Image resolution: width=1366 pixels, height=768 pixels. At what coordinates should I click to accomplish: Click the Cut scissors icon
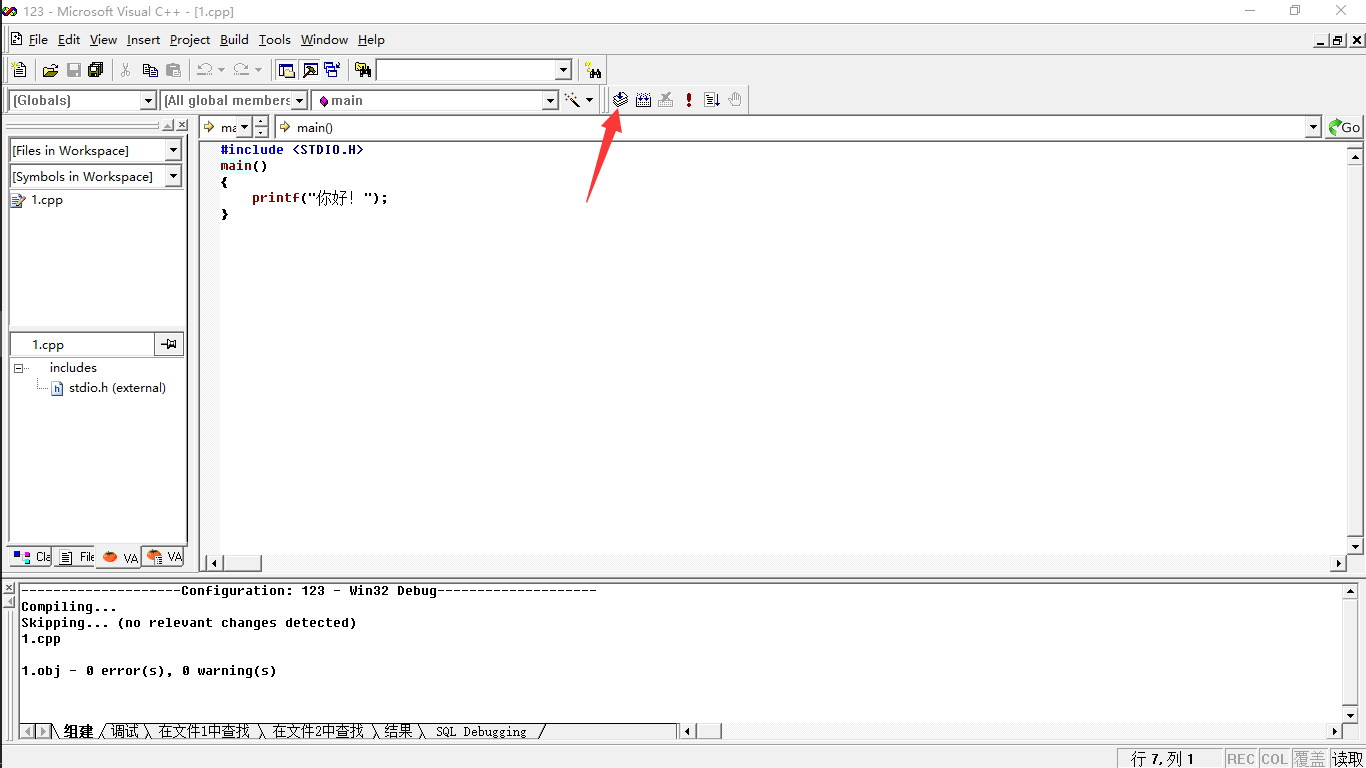126,70
